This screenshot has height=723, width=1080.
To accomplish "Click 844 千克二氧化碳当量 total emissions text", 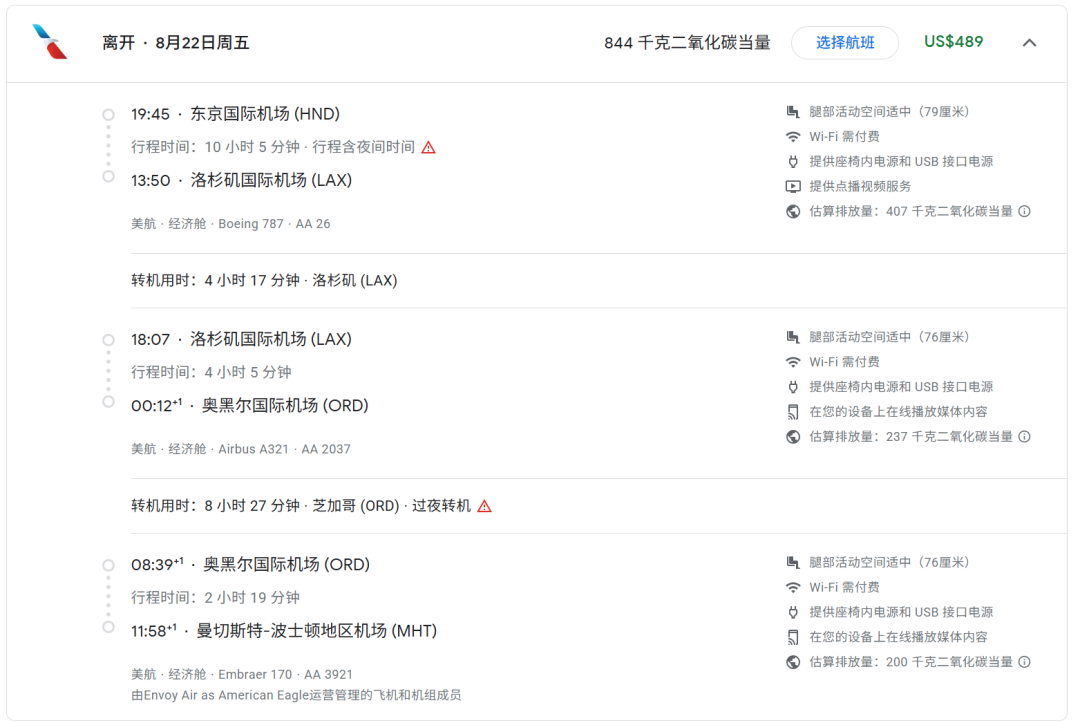I will coord(687,43).
